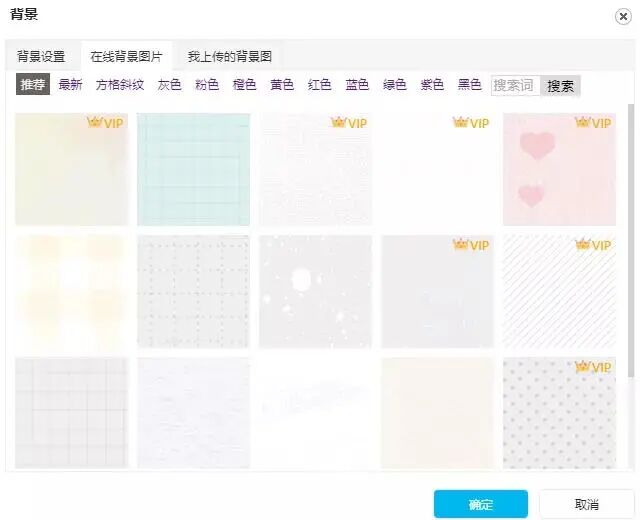Choose the gray dotted grid background
Viewport: 640px width, 520px height.
pyautogui.click(x=193, y=291)
